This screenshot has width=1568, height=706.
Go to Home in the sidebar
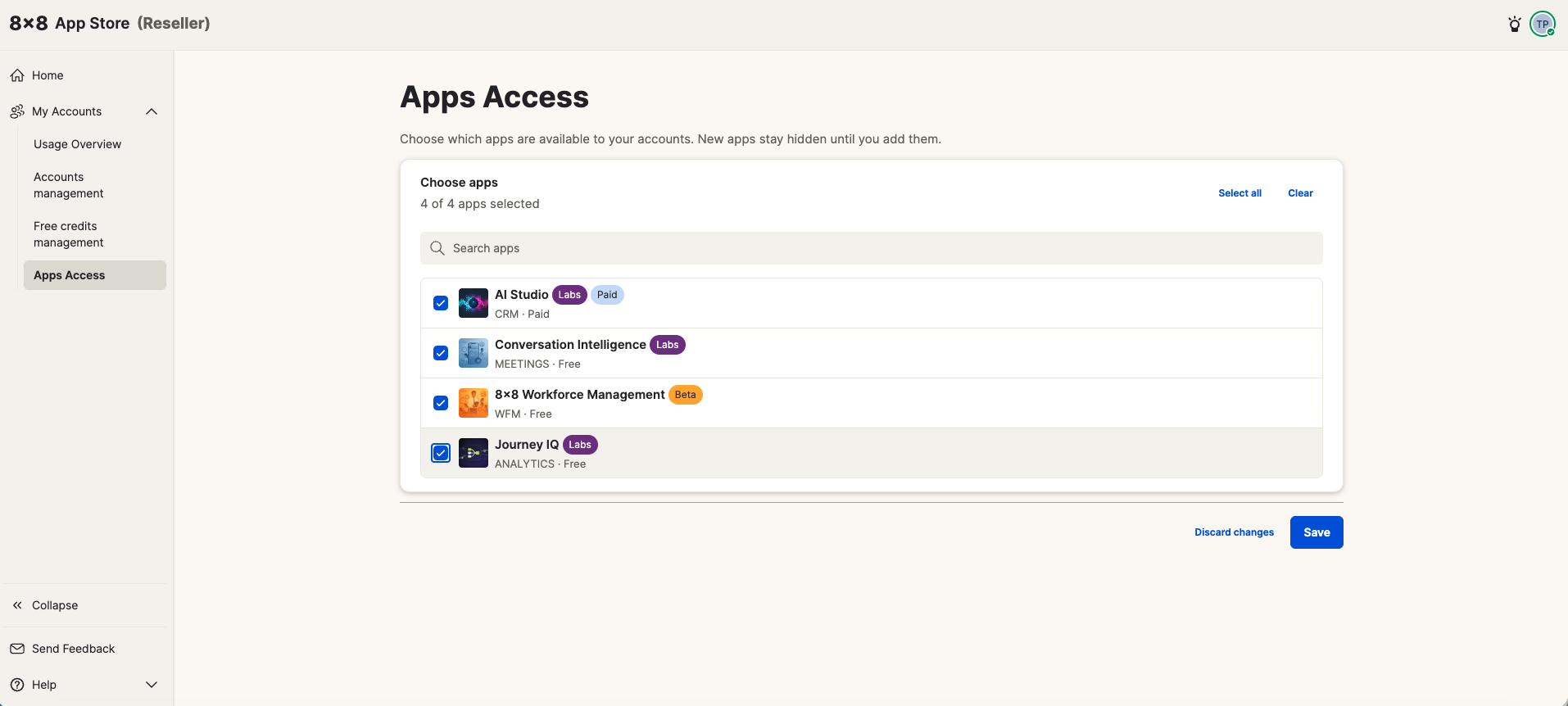48,75
